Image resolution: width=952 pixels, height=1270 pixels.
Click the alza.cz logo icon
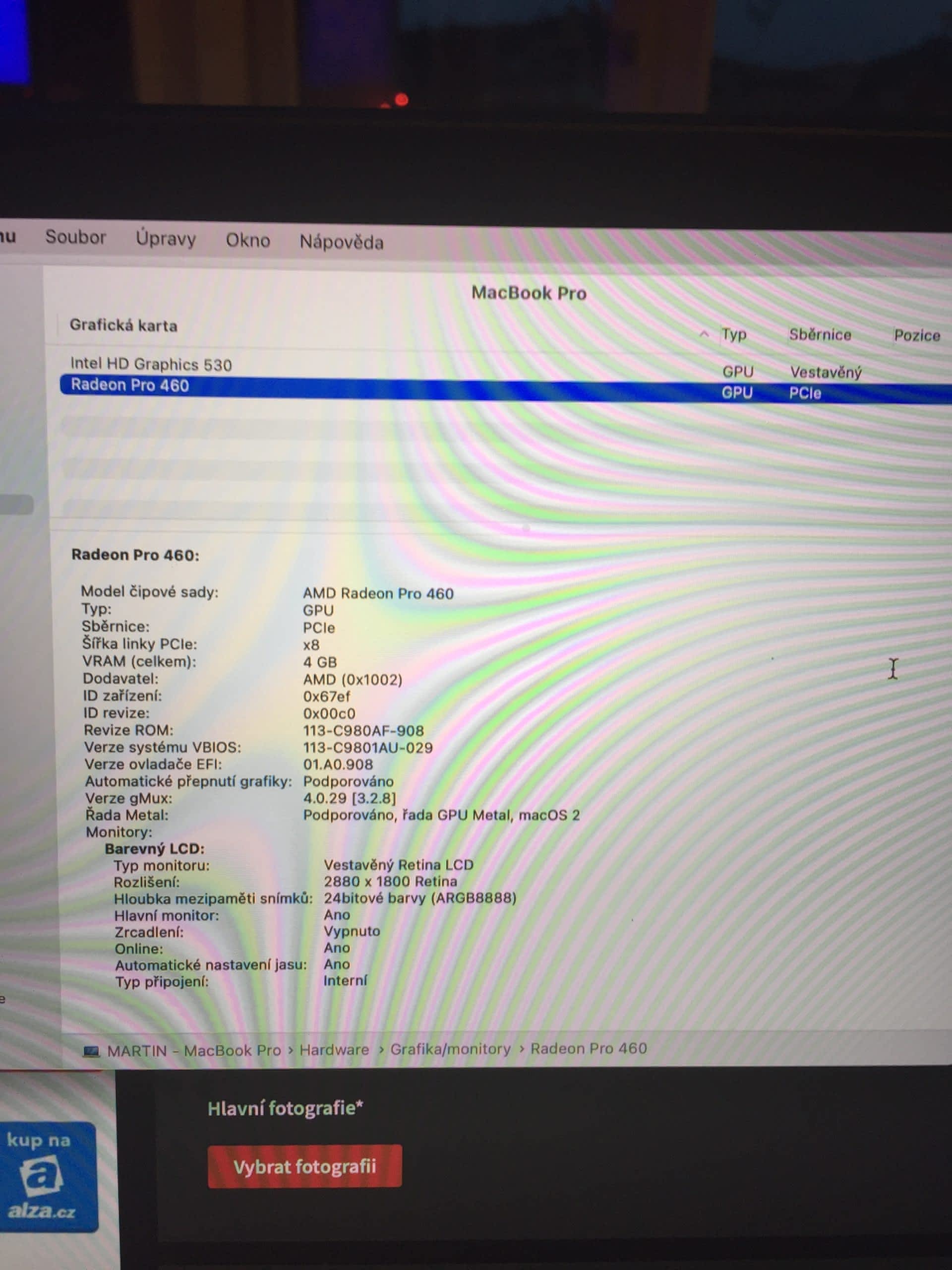click(41, 1176)
